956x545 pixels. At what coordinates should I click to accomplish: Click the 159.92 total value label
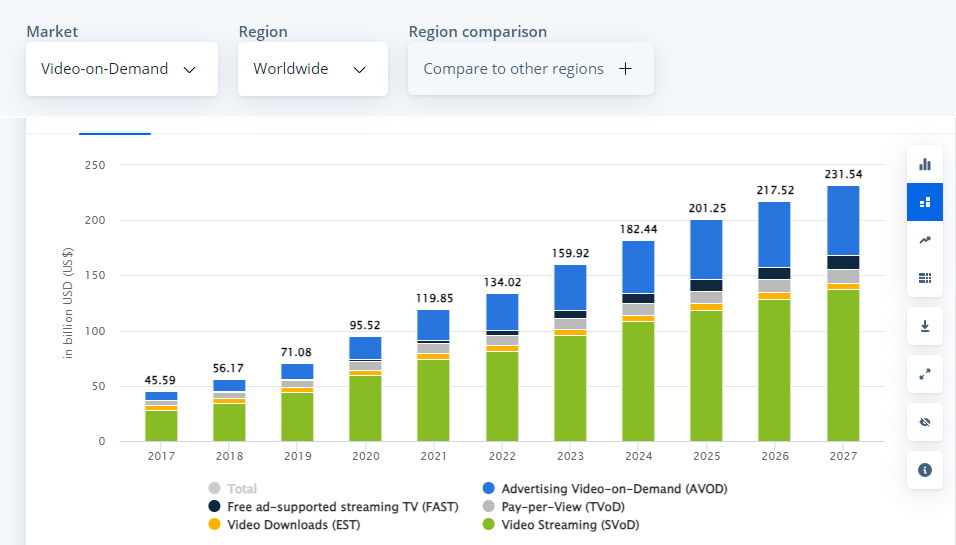point(570,253)
